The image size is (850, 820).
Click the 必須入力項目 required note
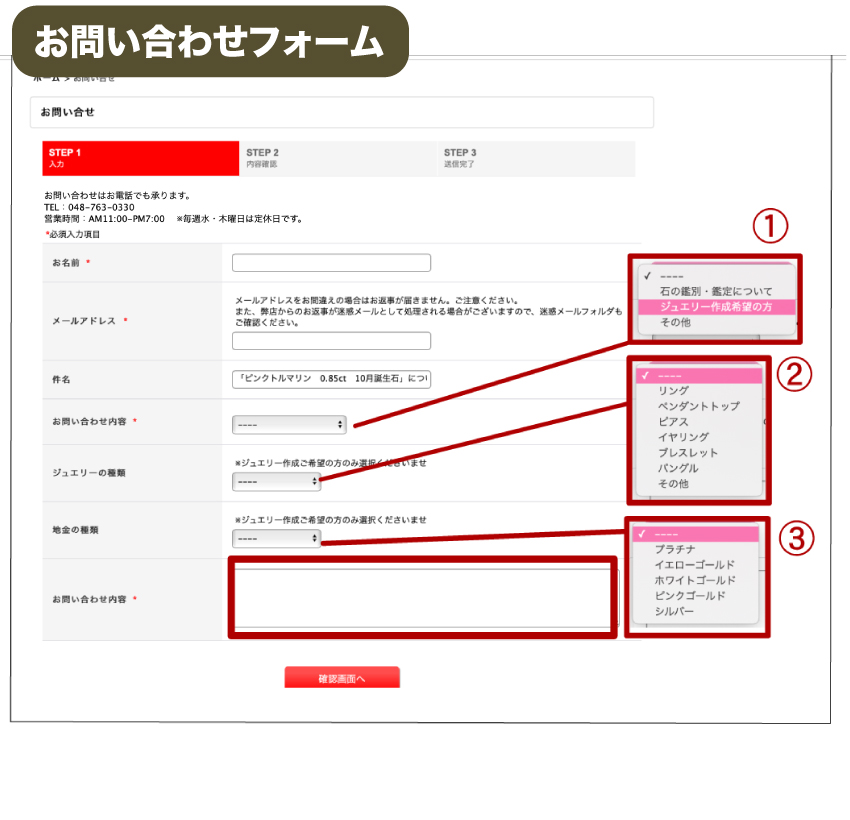click(x=73, y=234)
